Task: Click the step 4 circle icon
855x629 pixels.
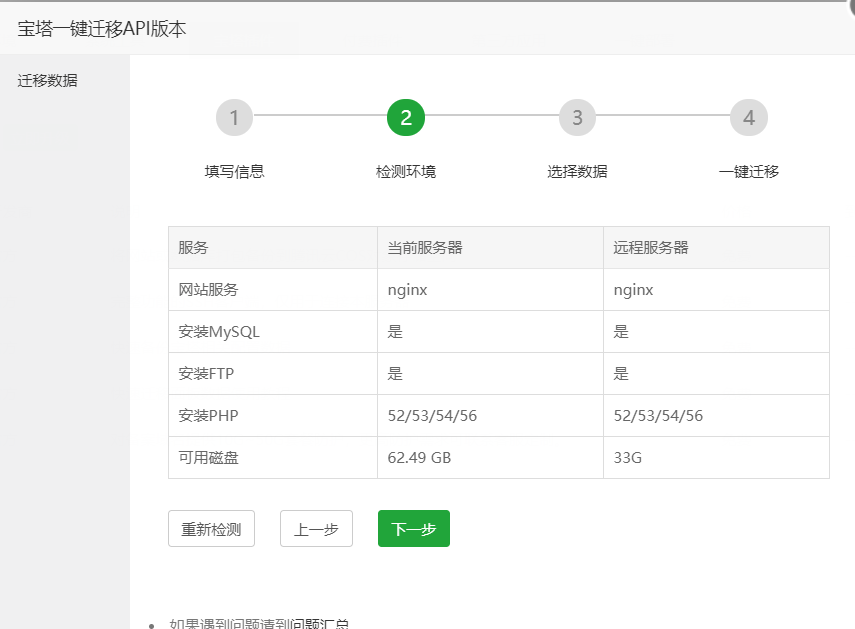Action: [x=748, y=117]
